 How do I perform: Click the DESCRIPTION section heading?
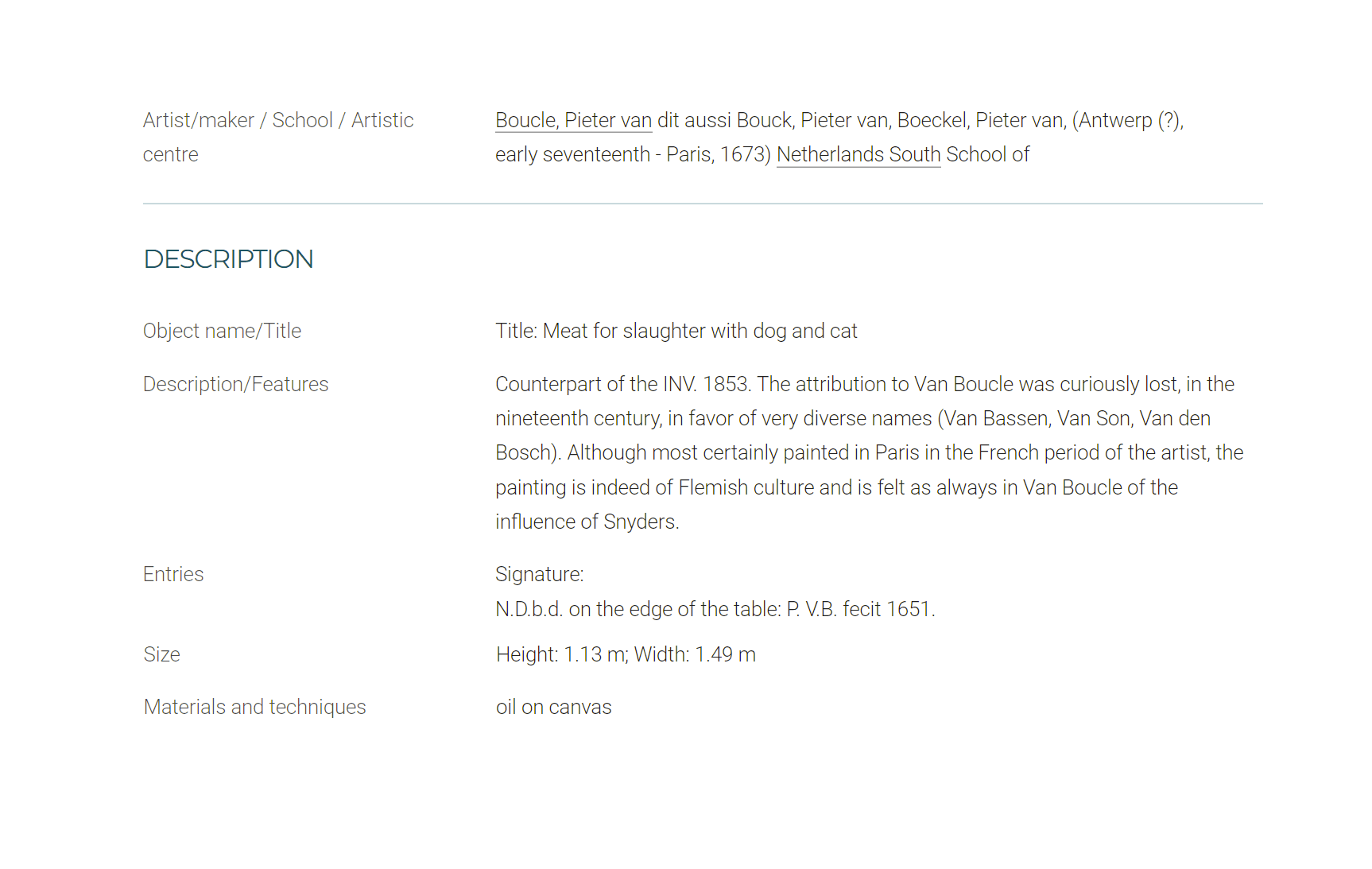[229, 259]
